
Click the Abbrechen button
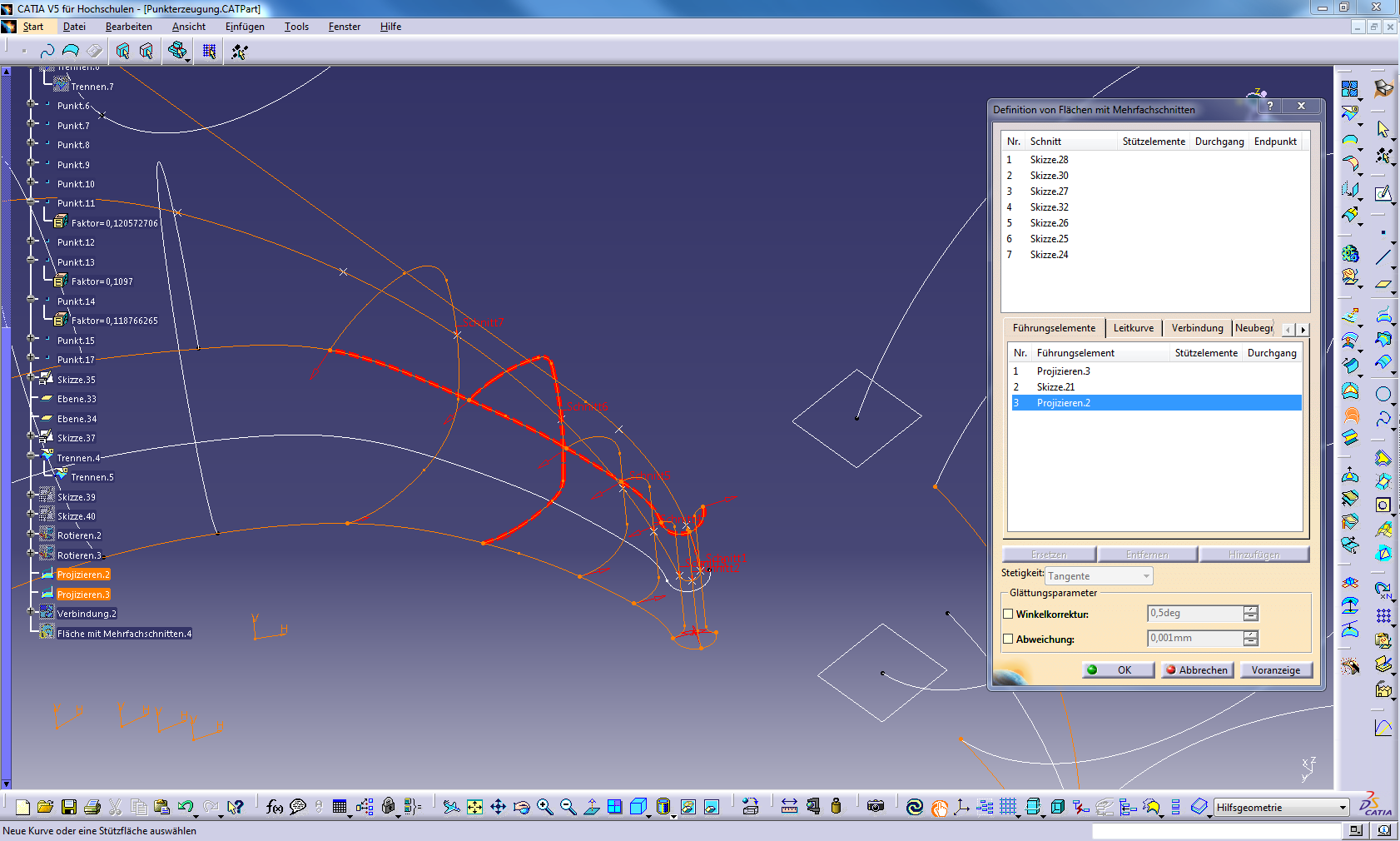1197,670
